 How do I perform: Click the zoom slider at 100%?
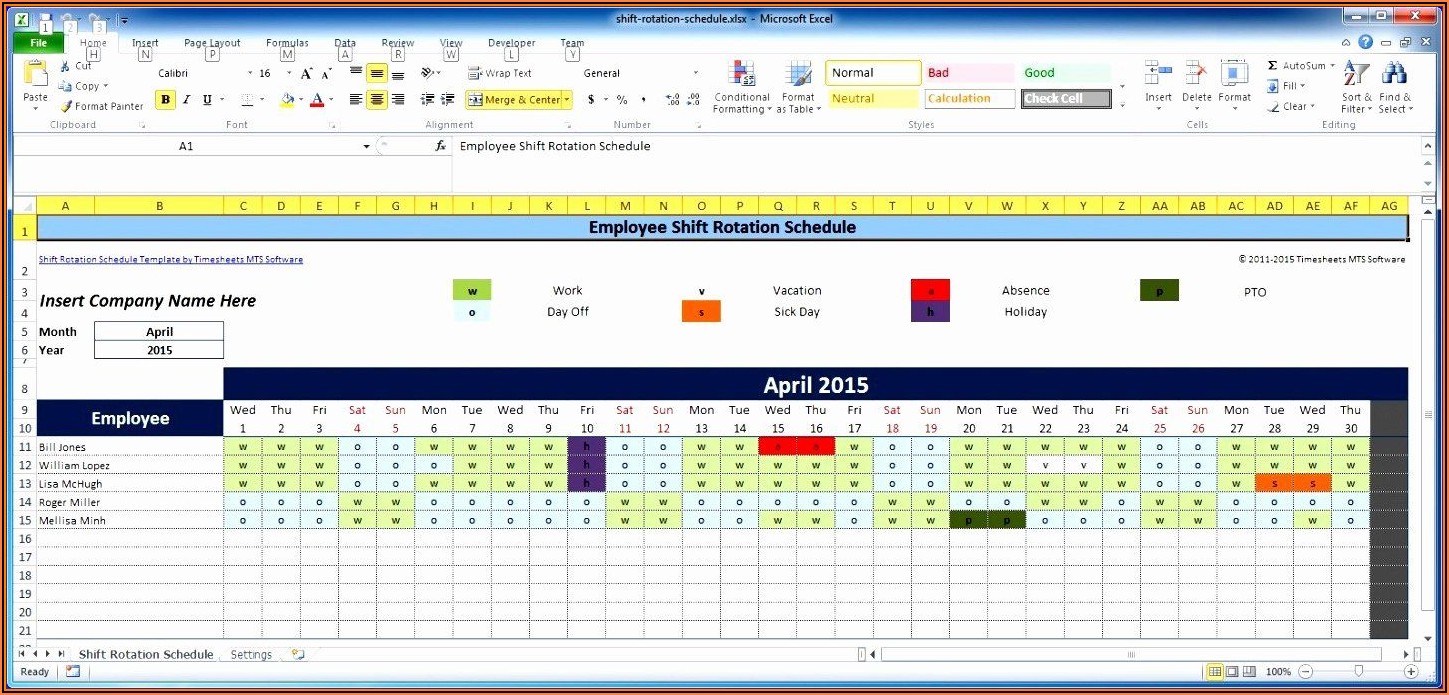(x=1358, y=672)
